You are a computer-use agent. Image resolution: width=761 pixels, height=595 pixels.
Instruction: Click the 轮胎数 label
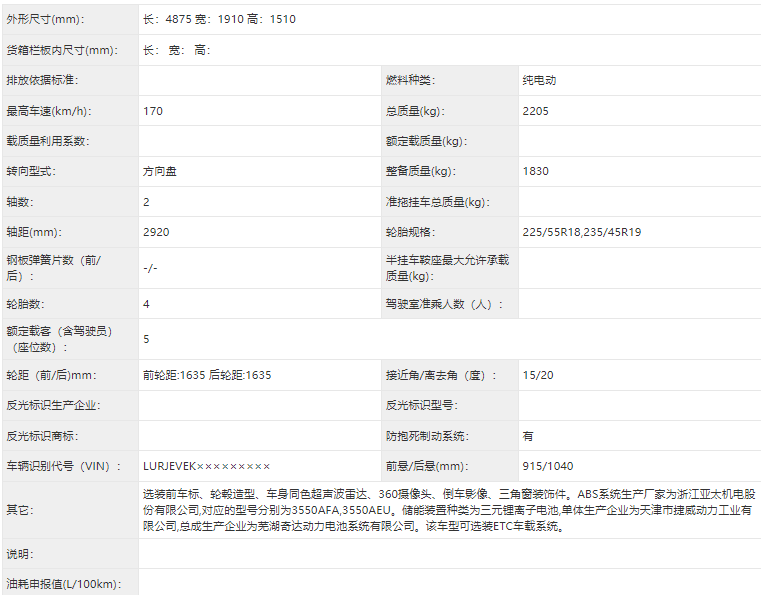point(25,304)
